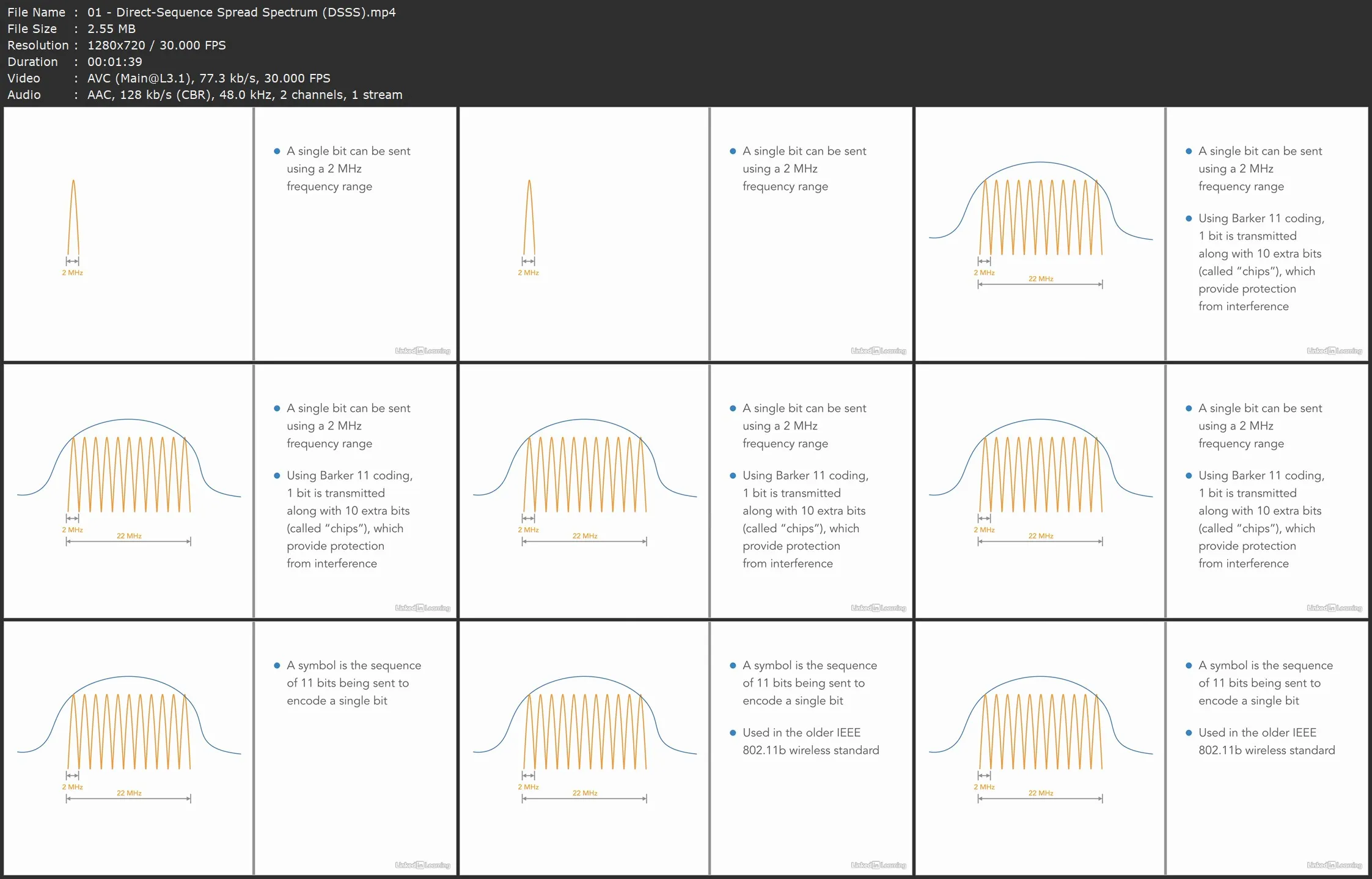Image resolution: width=1372 pixels, height=879 pixels.
Task: Open the middle-row center thumbnail
Action: pos(686,491)
